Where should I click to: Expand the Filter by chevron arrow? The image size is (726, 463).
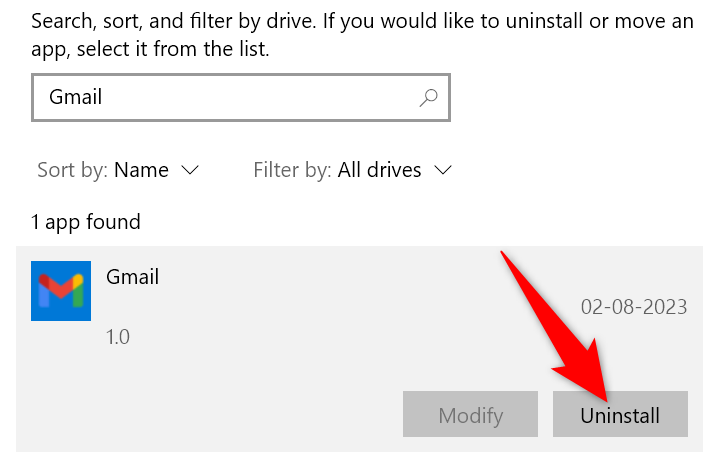(443, 170)
